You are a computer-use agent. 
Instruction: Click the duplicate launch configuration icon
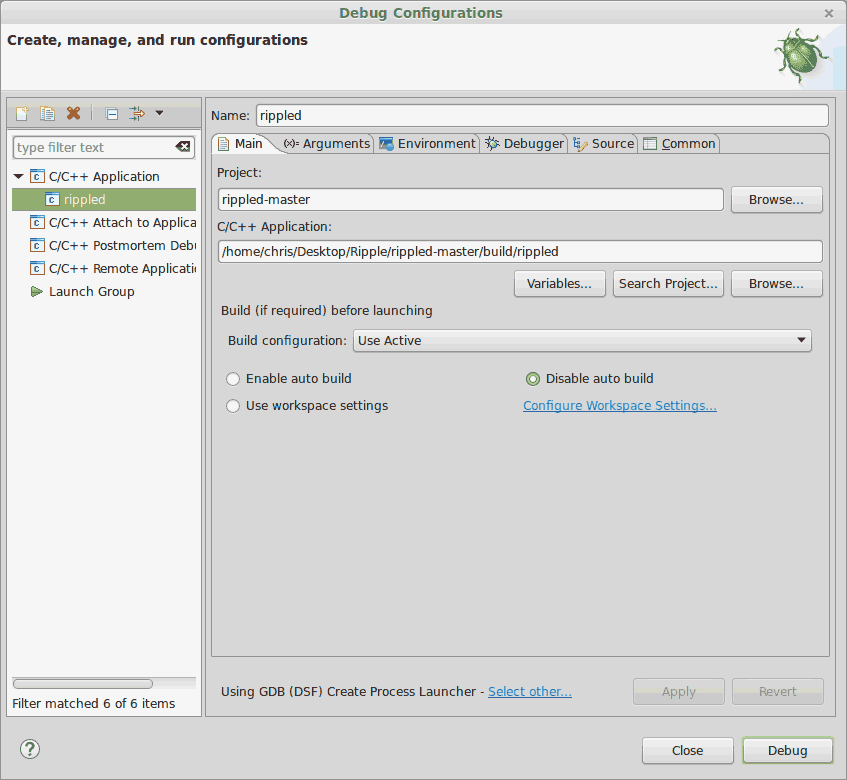coord(47,114)
